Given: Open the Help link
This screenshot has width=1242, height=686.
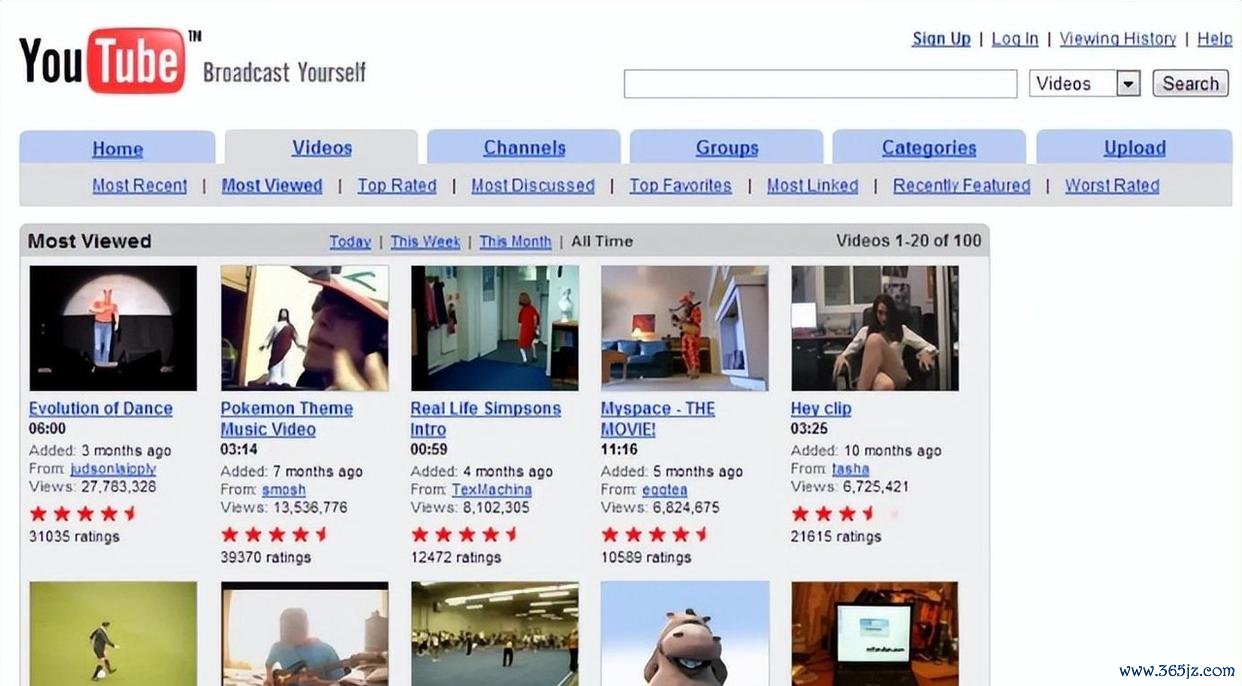Looking at the screenshot, I should [1214, 38].
